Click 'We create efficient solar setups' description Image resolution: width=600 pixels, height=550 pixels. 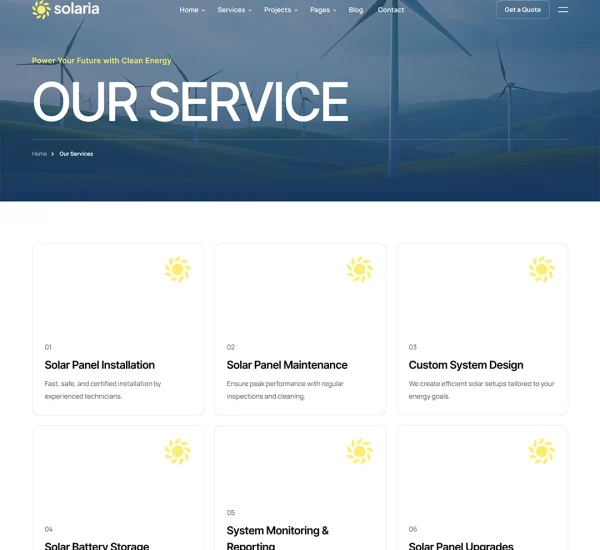[481, 390]
